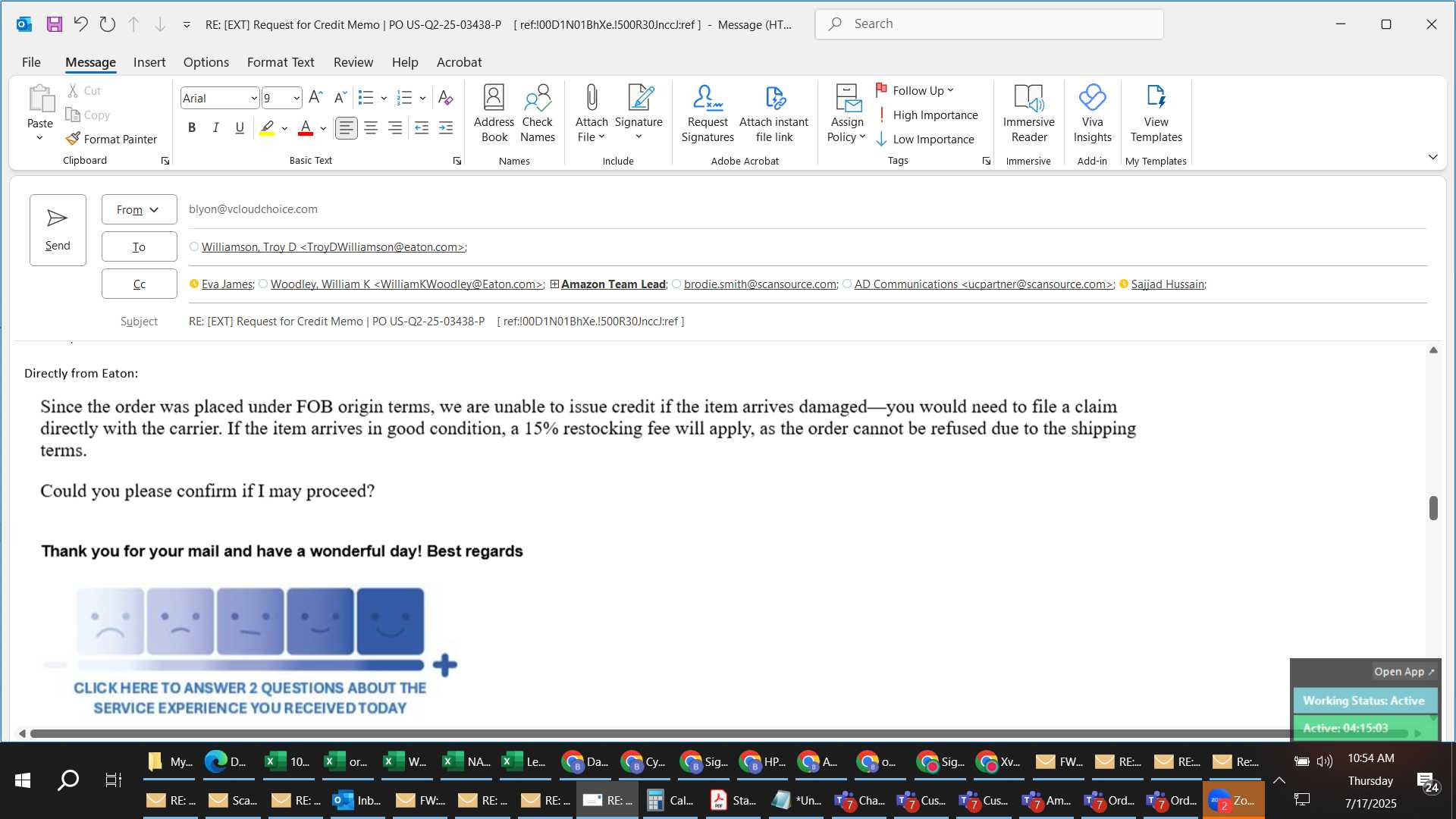Open Windows Start menu
The width and height of the screenshot is (1456, 819).
pos(23,780)
